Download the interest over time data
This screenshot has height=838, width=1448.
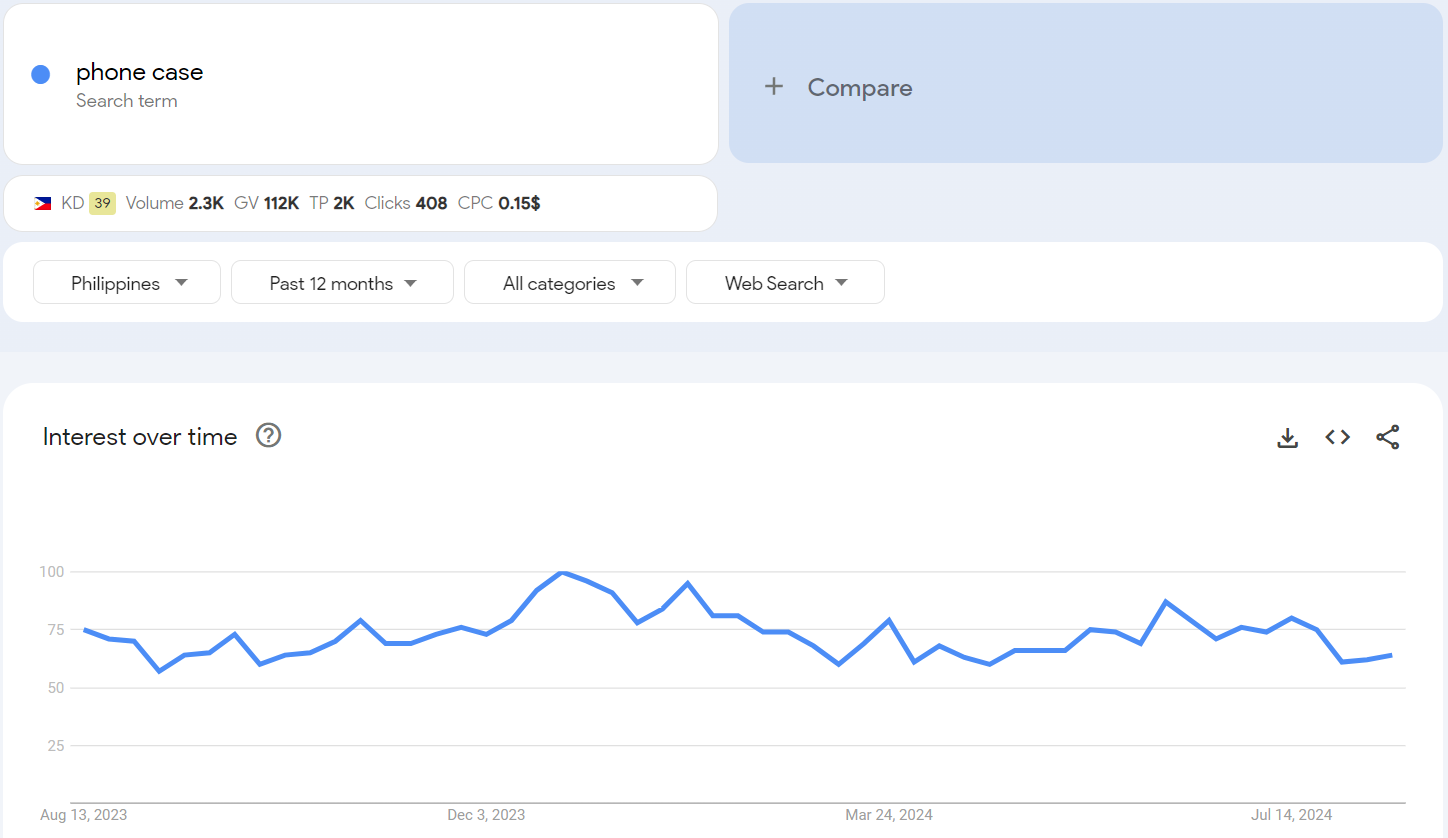tap(1288, 437)
